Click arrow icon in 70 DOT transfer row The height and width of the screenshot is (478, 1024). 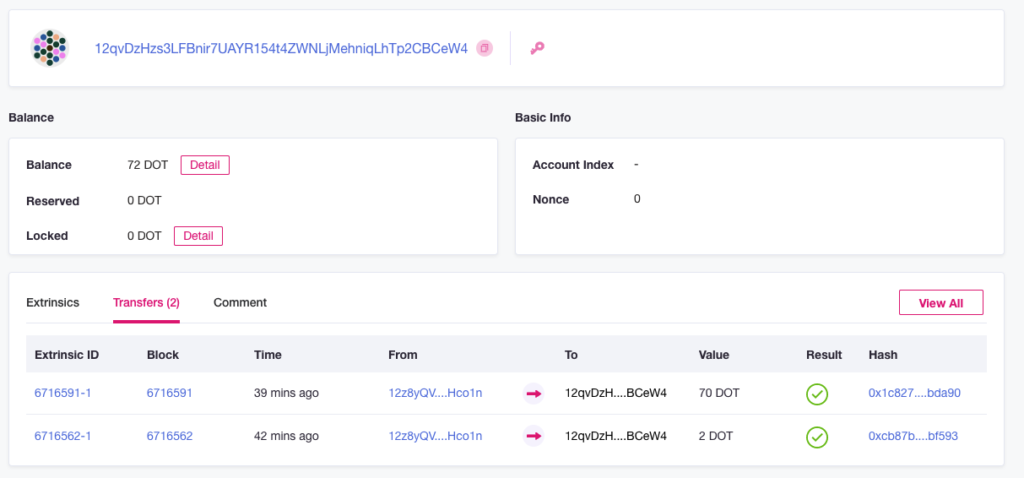[534, 394]
